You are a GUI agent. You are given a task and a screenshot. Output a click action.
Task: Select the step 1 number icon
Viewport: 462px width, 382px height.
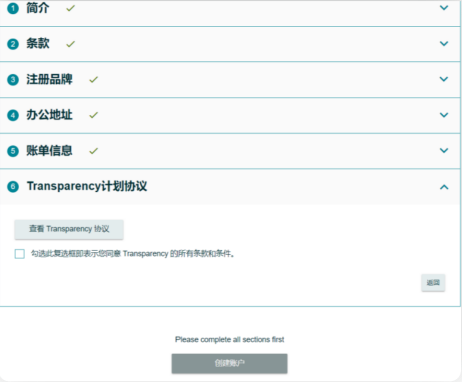coord(13,8)
